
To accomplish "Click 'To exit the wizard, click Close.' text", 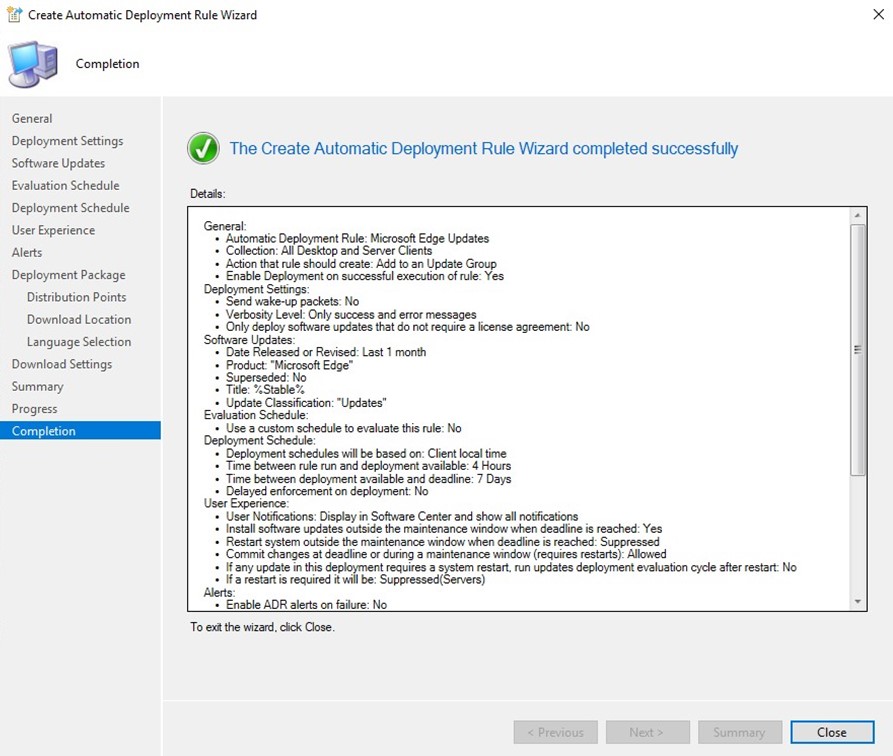I will pyautogui.click(x=262, y=627).
